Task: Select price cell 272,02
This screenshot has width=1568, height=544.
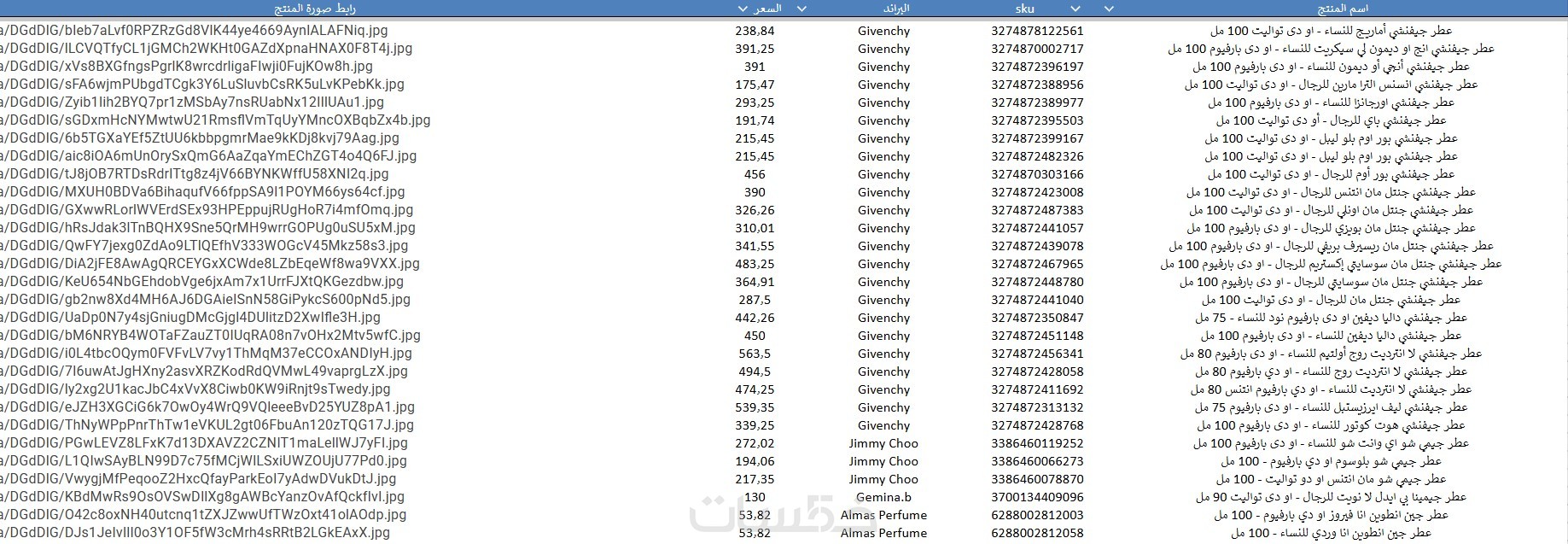Action: (x=755, y=443)
